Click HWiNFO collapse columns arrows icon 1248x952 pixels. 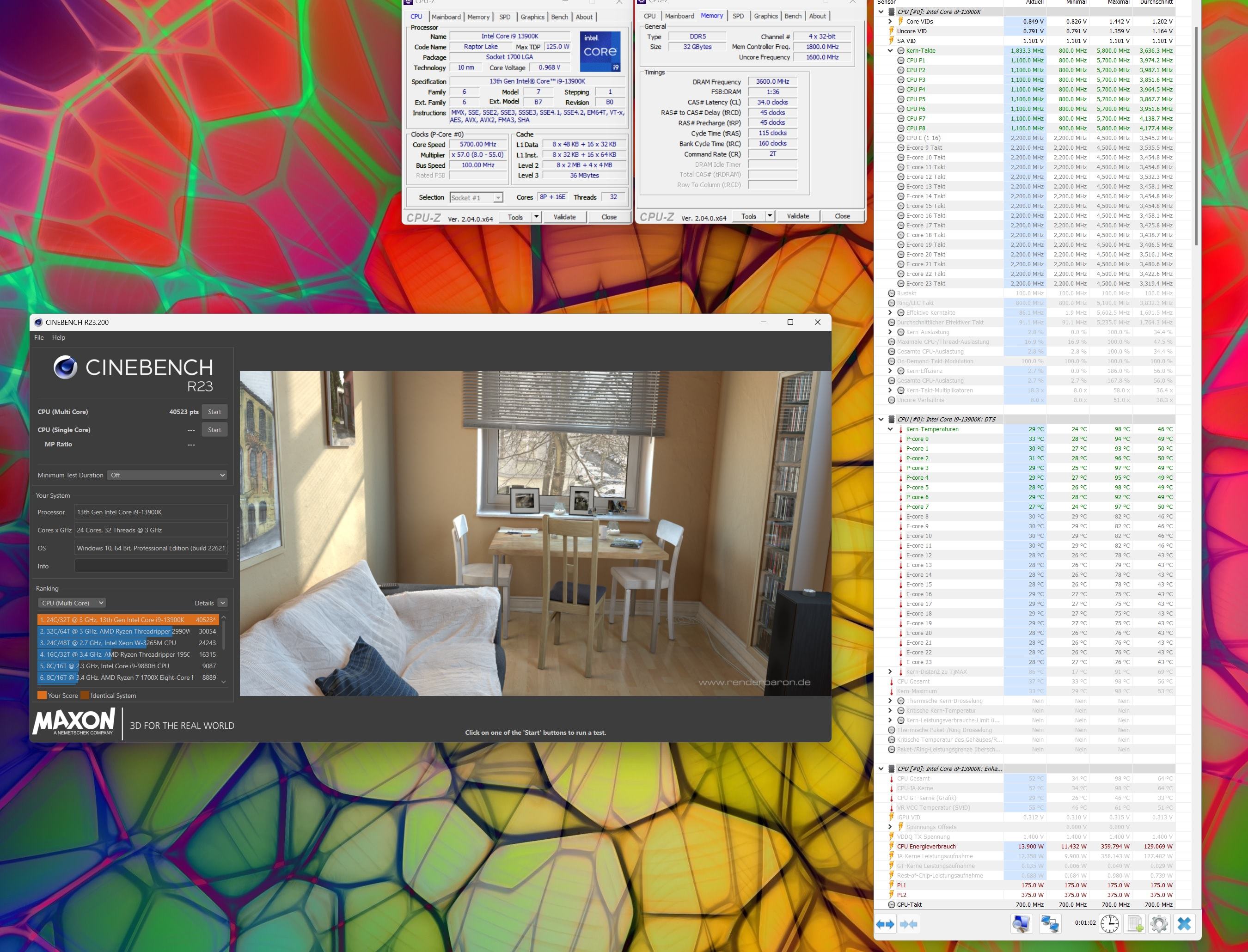(x=909, y=924)
